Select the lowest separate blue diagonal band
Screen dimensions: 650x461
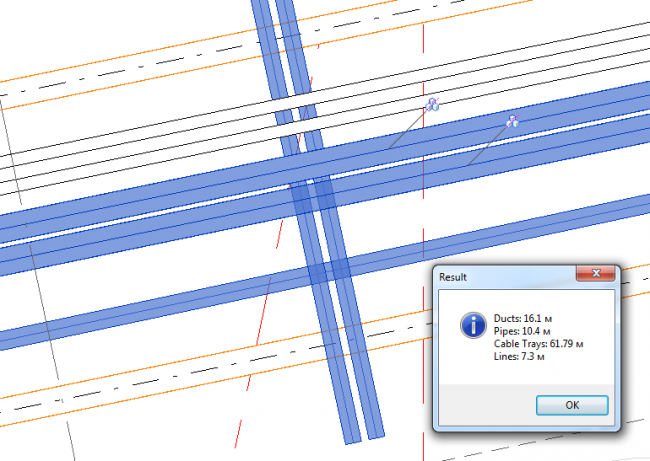click(x=150, y=309)
